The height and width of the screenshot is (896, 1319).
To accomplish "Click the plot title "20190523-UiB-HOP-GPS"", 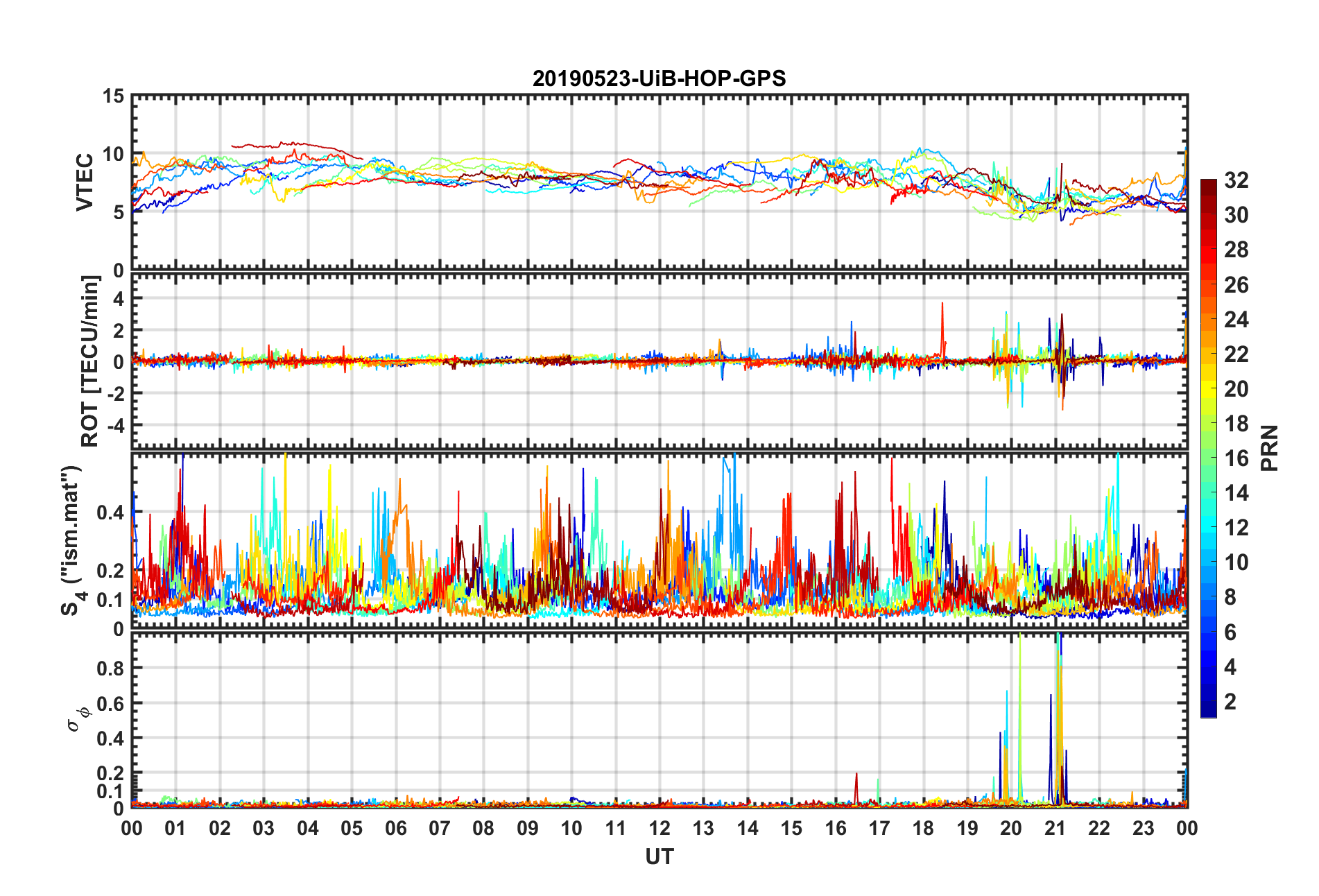I will click(x=659, y=78).
